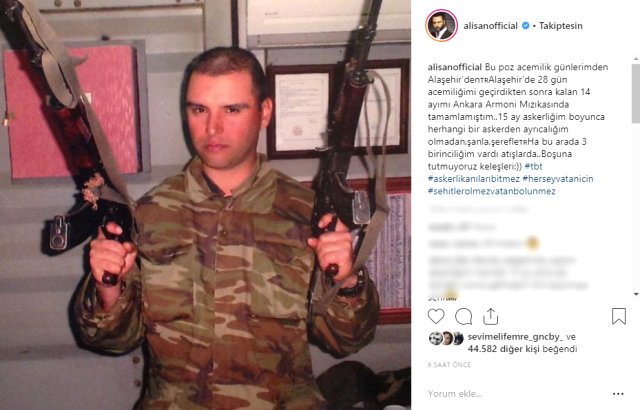
Task: Click the verified badge next to alisanofficial
Action: click(526, 25)
